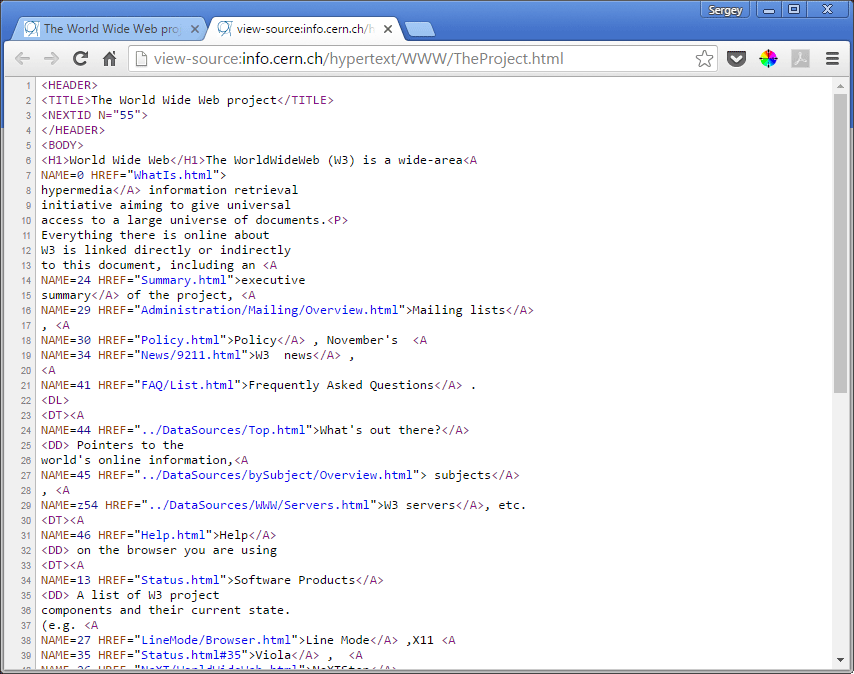Open the Help.html link
The image size is (854, 674).
pos(173,535)
